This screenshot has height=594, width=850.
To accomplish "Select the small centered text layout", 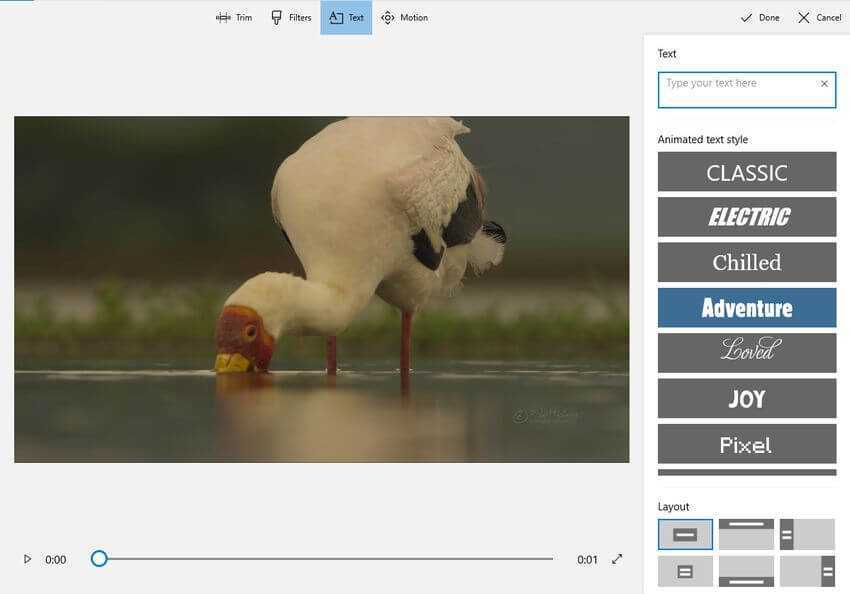I will pos(685,571).
